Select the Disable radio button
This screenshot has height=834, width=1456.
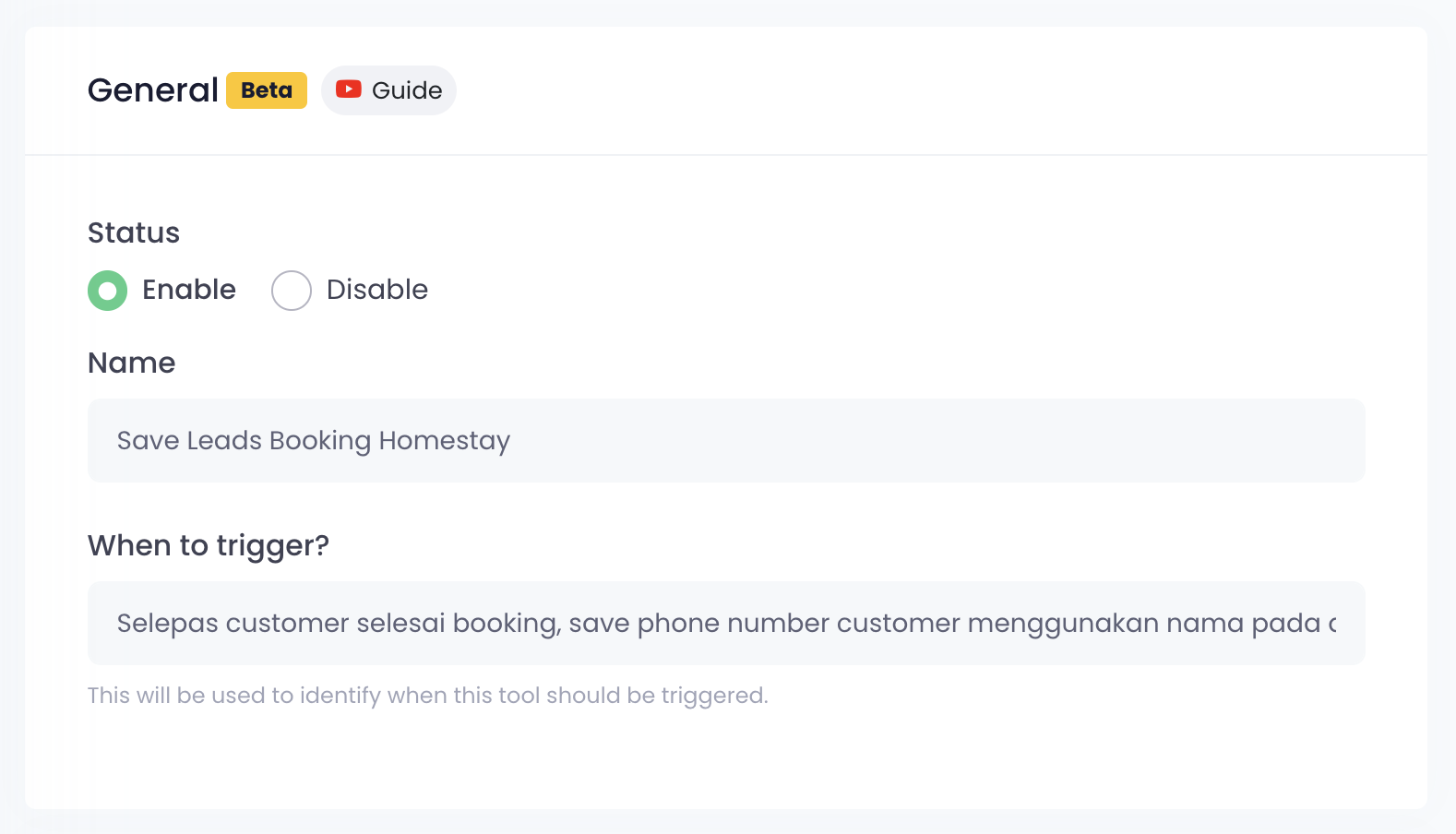[x=292, y=291]
